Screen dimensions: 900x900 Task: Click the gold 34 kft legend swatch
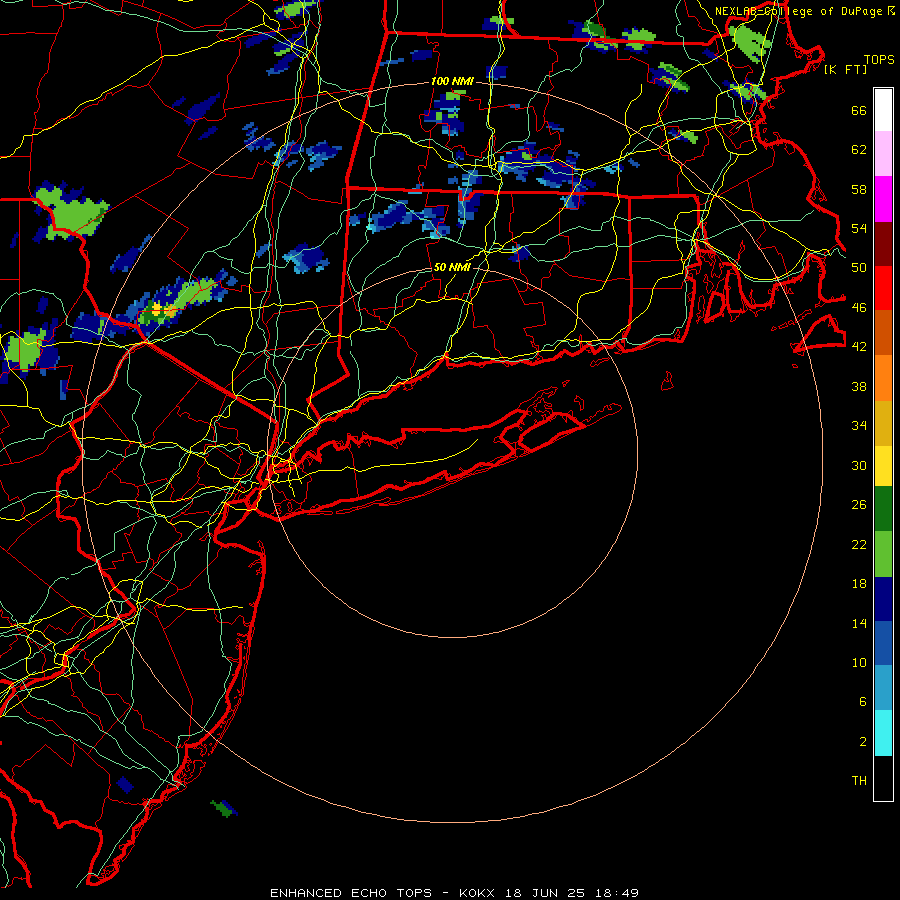click(x=883, y=423)
